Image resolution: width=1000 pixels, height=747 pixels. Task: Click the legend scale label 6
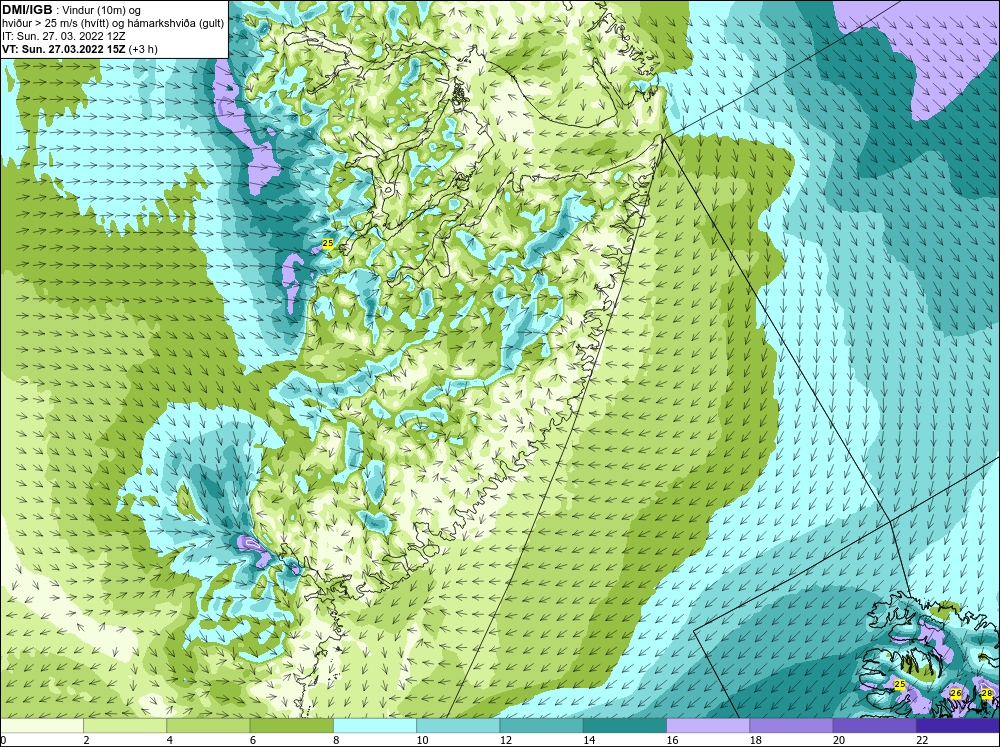coord(253,740)
